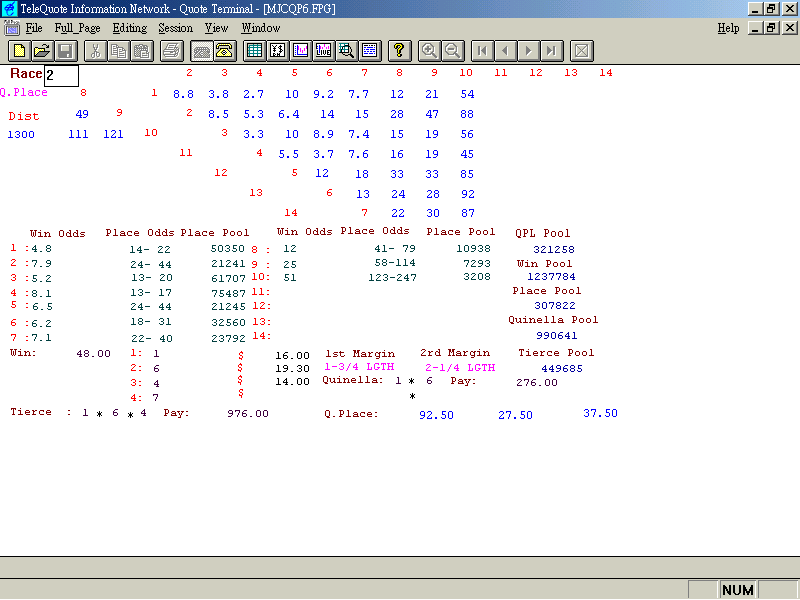Click the crossed-box toolbar icon
Screen dimensions: 800x600
(581, 51)
